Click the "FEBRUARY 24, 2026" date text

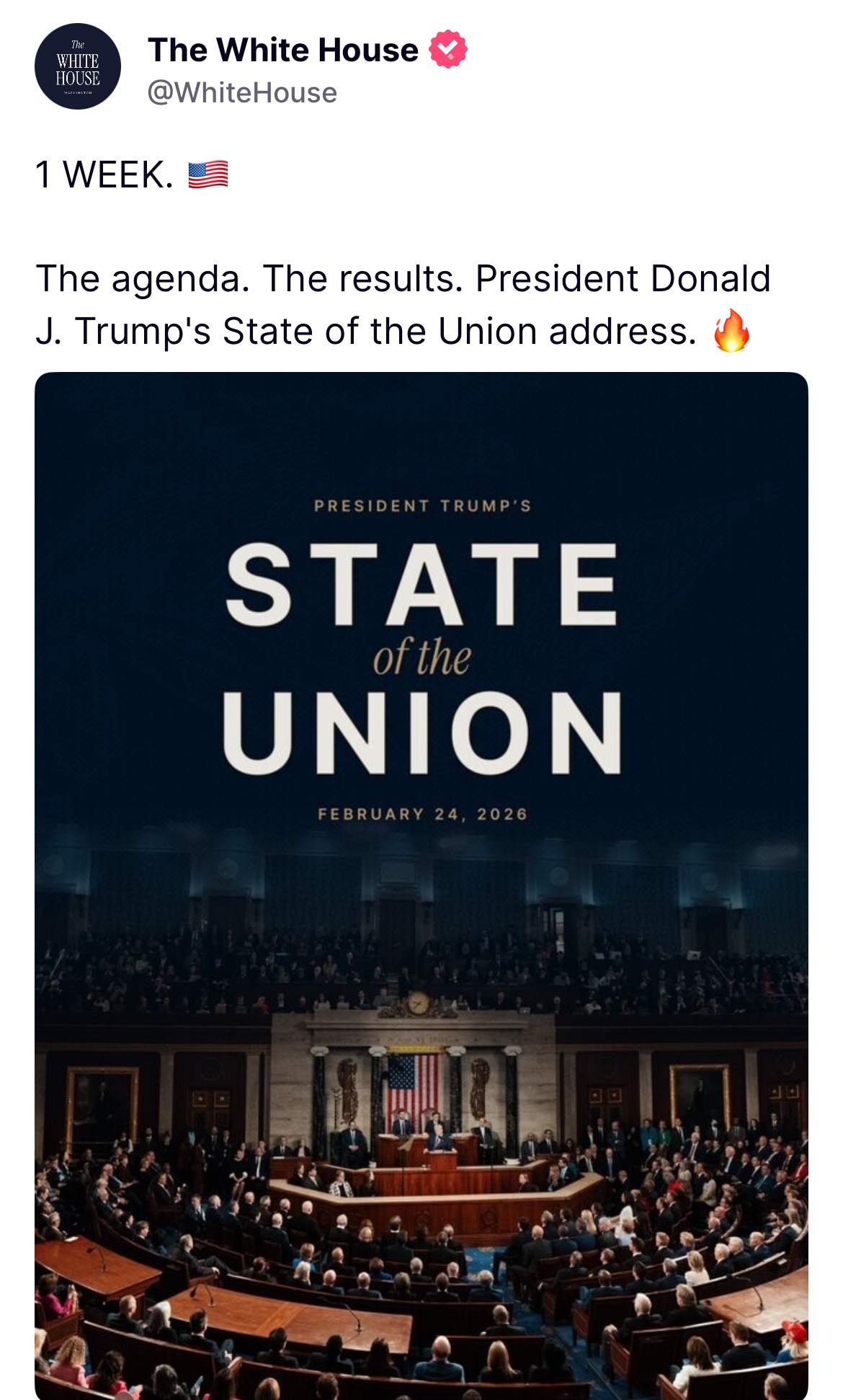pyautogui.click(x=422, y=815)
